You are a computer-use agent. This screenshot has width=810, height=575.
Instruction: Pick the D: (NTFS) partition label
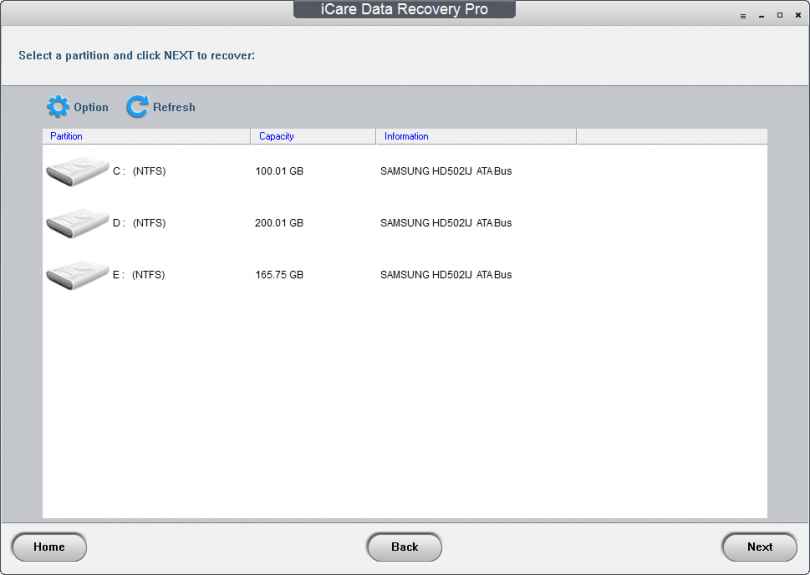(139, 223)
